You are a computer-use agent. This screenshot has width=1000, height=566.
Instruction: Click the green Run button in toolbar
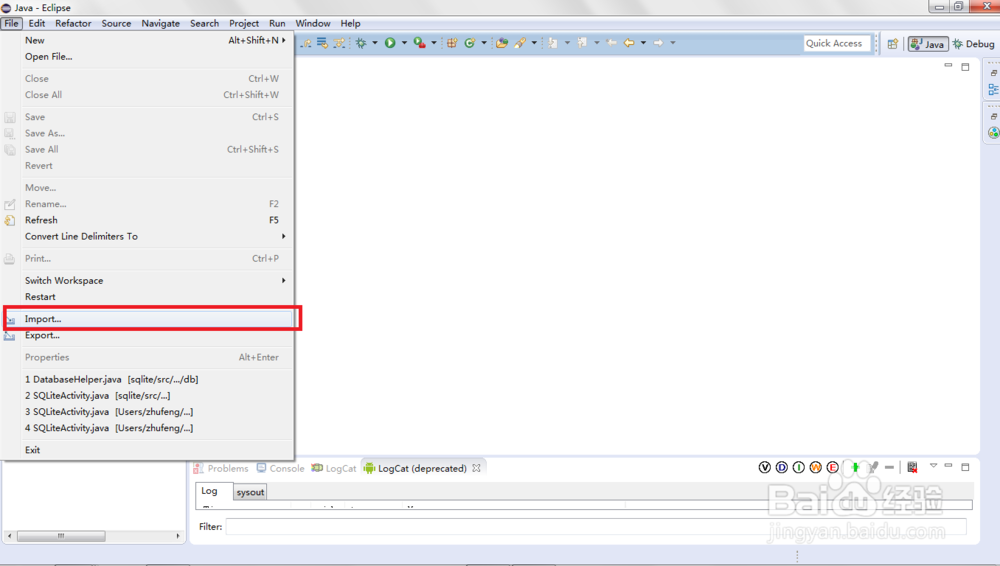point(390,43)
